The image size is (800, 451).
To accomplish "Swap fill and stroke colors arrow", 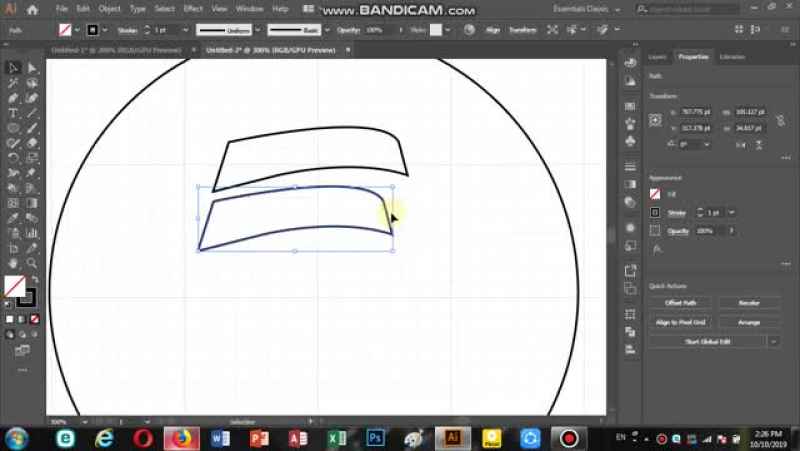I will [x=35, y=279].
